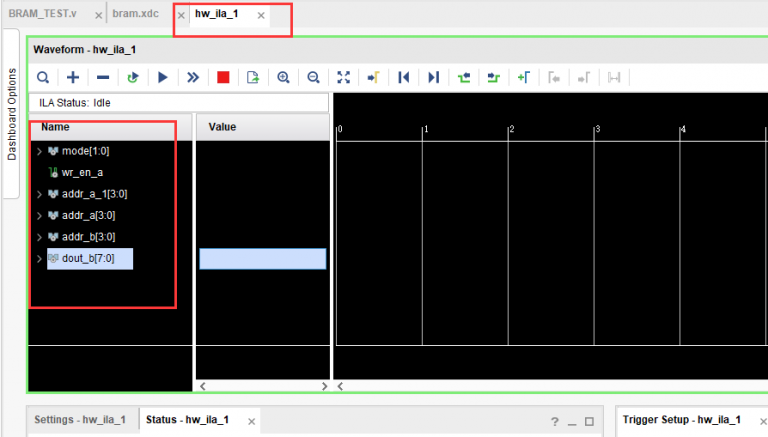Screen dimensions: 768x437
Task: Expand the mode[1:0] signal bus
Action: [x=39, y=151]
